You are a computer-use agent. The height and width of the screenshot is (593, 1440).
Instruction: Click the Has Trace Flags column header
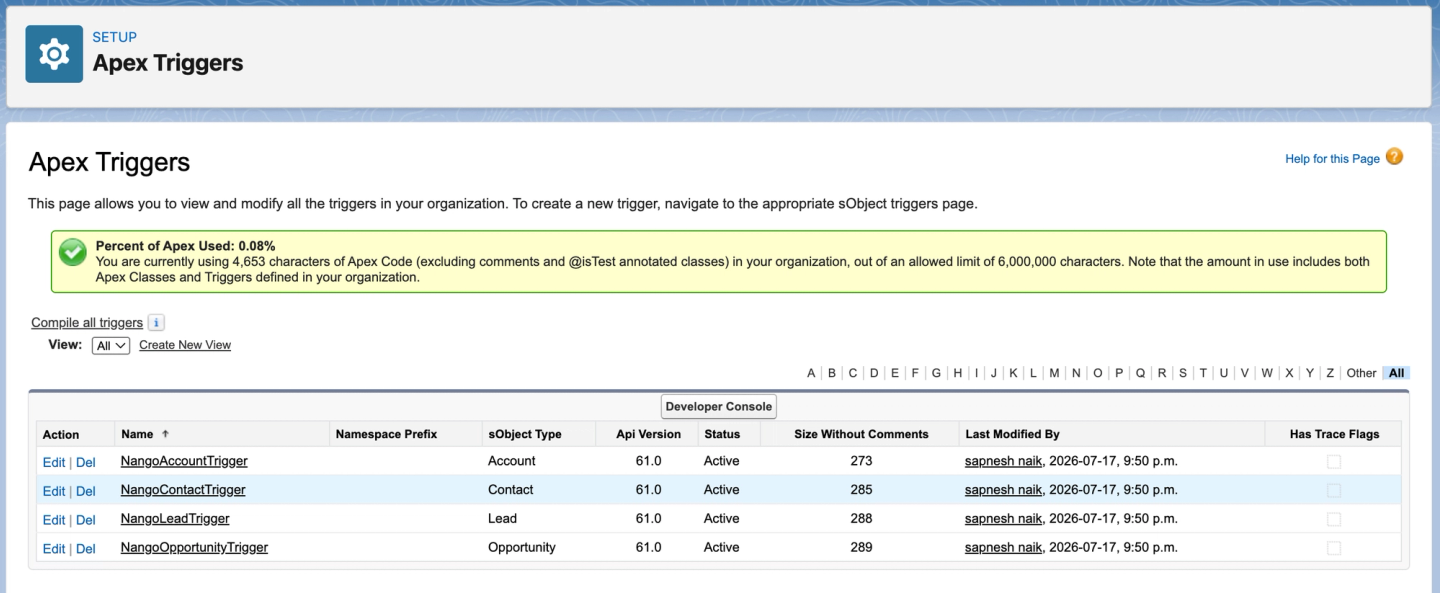coord(1334,434)
